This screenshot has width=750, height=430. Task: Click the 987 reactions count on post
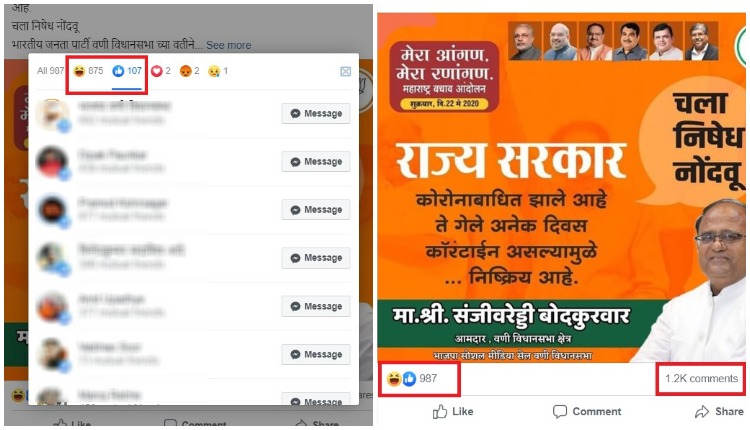(x=428, y=378)
